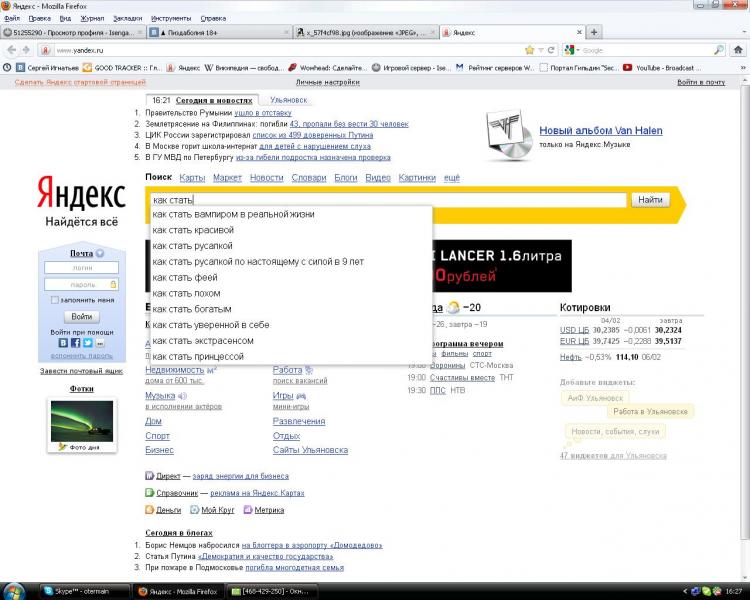Image resolution: width=750 pixels, height=600 pixels.
Task: Click the Найти search button
Action: pos(651,200)
